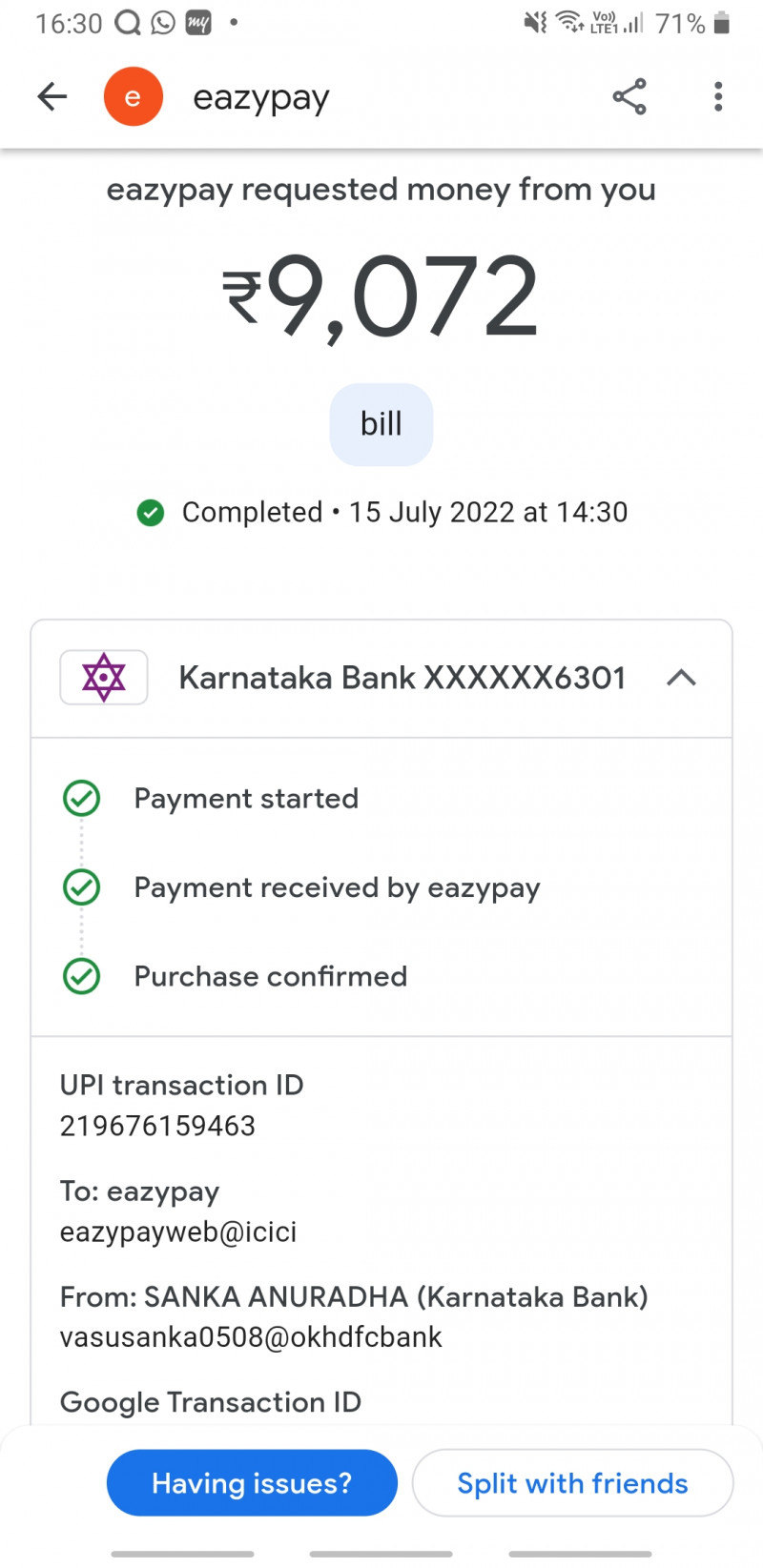Tap the eazypayweb@icici UPI address
This screenshot has height=1568, width=763.
click(178, 1232)
